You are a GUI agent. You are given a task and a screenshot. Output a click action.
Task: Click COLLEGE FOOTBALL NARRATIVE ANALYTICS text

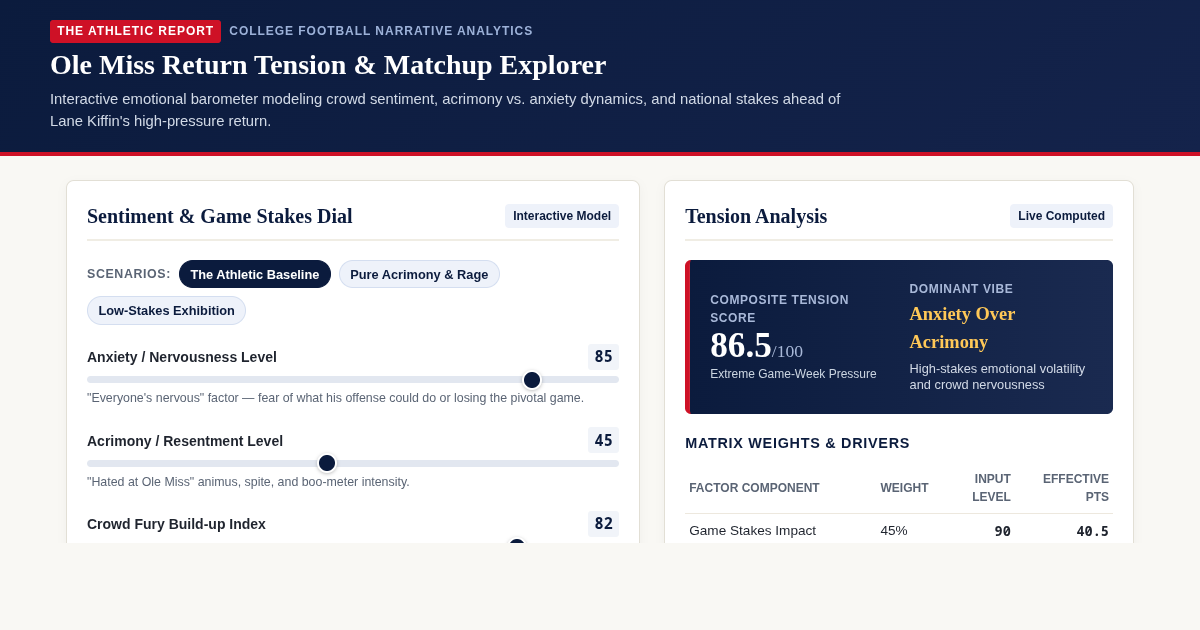(381, 31)
